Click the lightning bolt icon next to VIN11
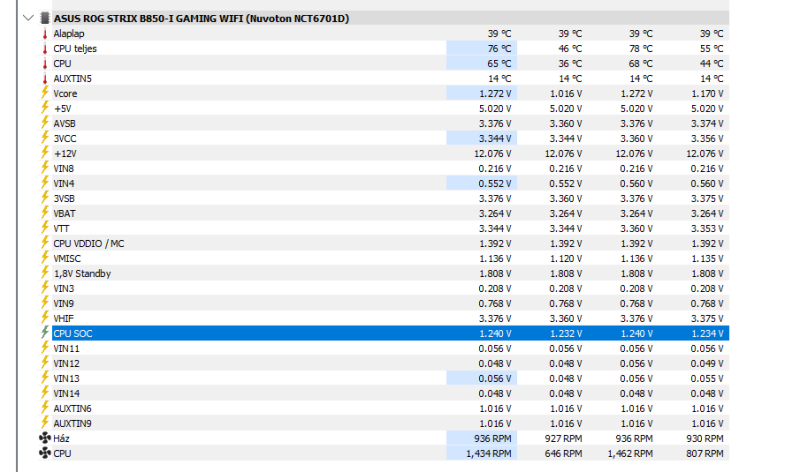The width and height of the screenshot is (800, 472). coord(45,349)
